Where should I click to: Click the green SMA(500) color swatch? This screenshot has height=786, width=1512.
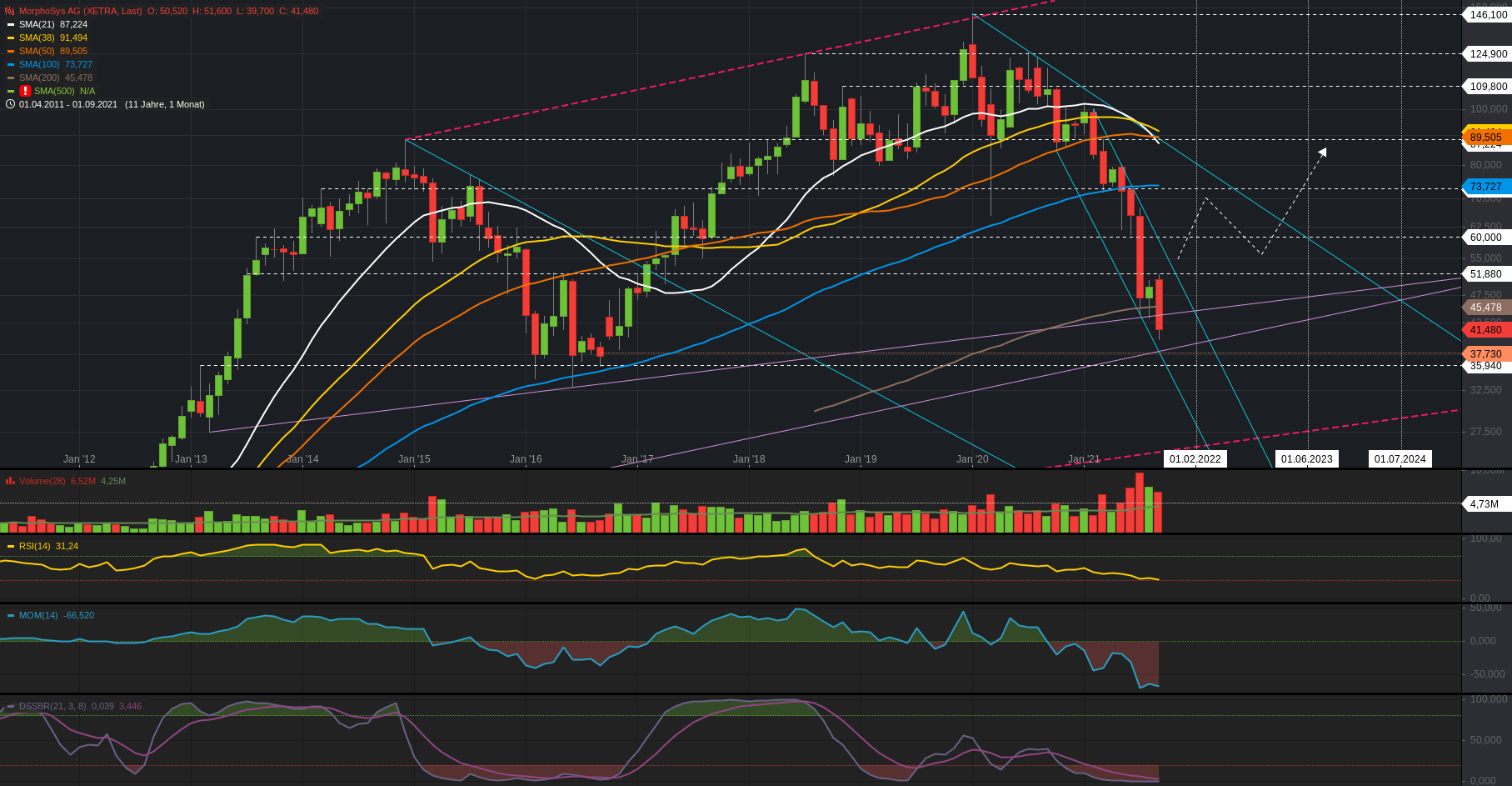coord(11,91)
